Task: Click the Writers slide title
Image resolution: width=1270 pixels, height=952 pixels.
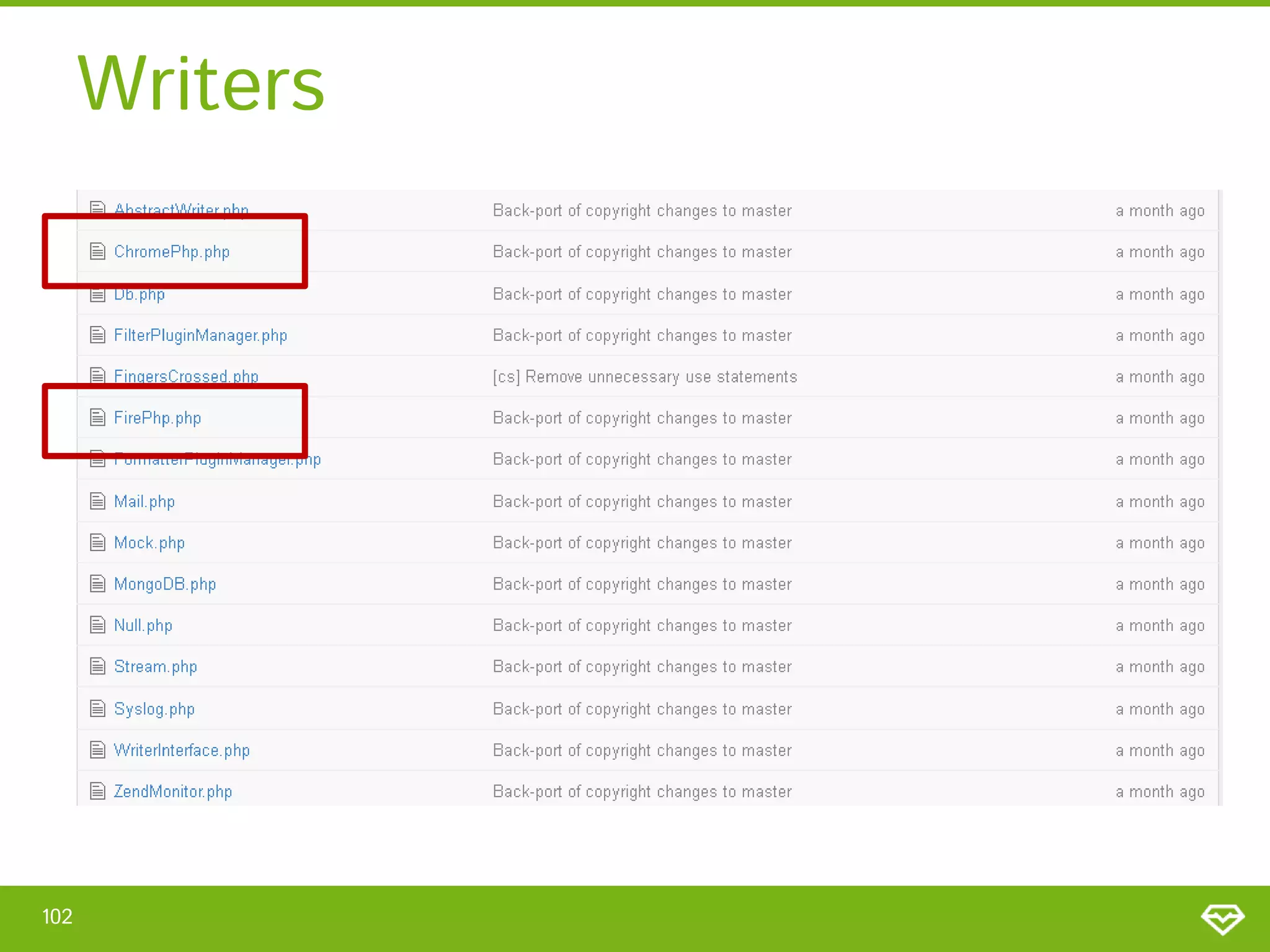Action: [201, 84]
